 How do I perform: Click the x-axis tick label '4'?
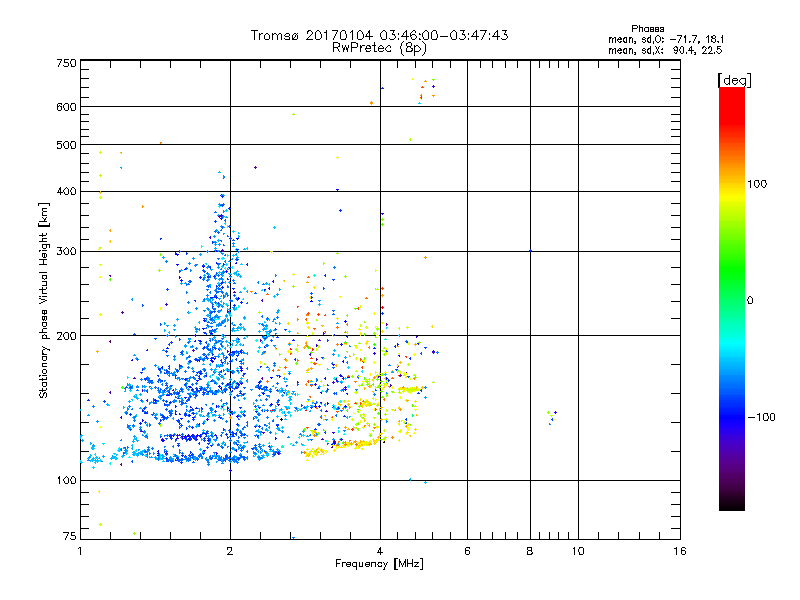pyautogui.click(x=380, y=551)
